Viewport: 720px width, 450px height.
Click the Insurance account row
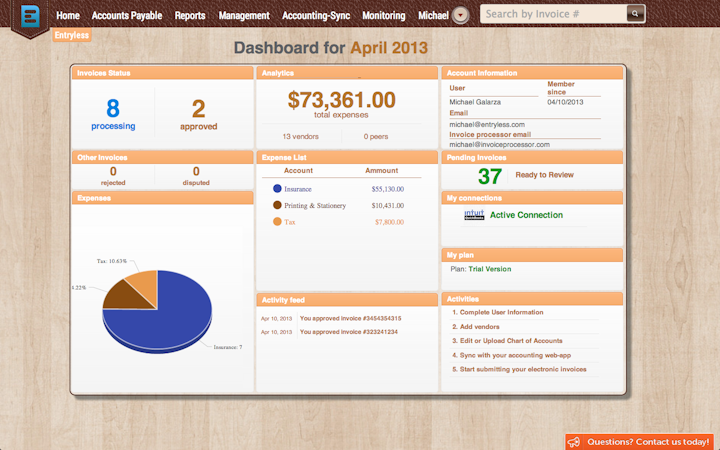point(298,189)
